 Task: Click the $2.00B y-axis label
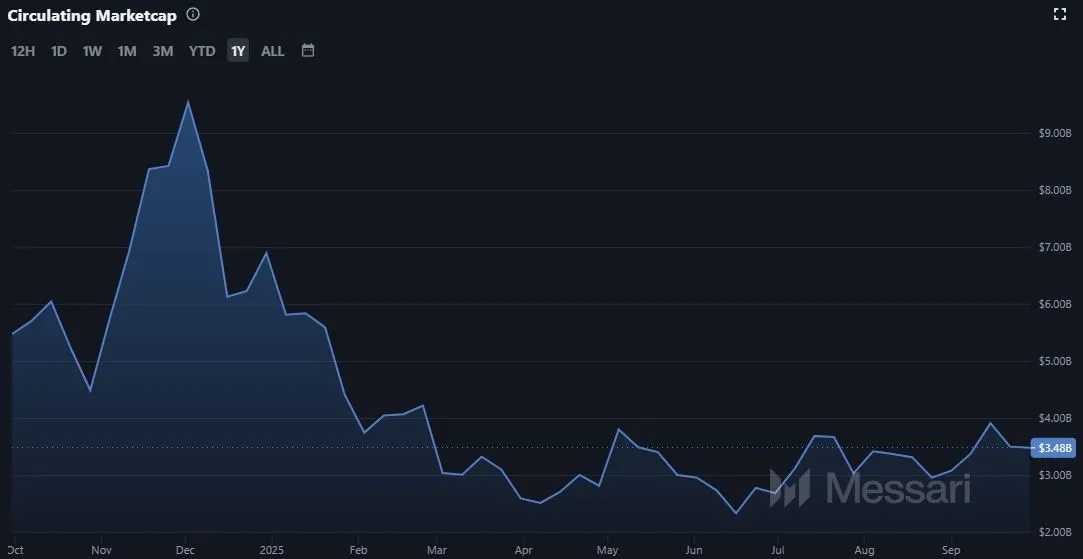point(1056,532)
